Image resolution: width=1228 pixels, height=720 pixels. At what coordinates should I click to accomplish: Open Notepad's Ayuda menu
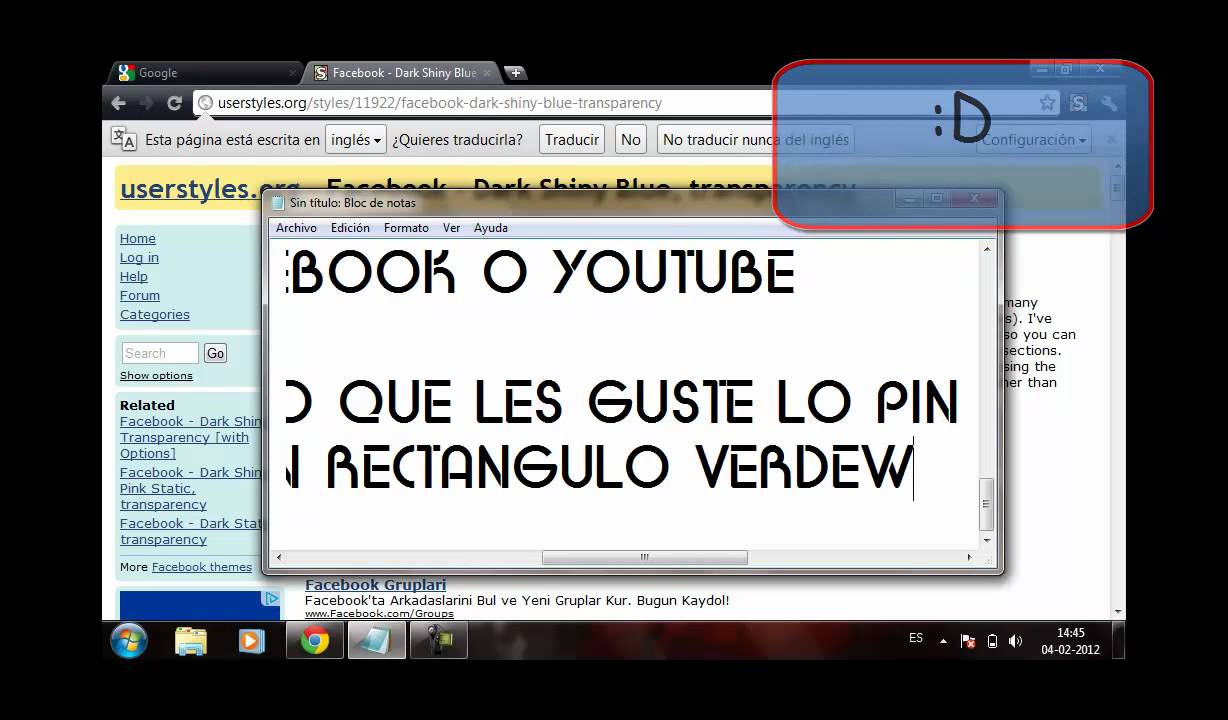pyautogui.click(x=491, y=228)
